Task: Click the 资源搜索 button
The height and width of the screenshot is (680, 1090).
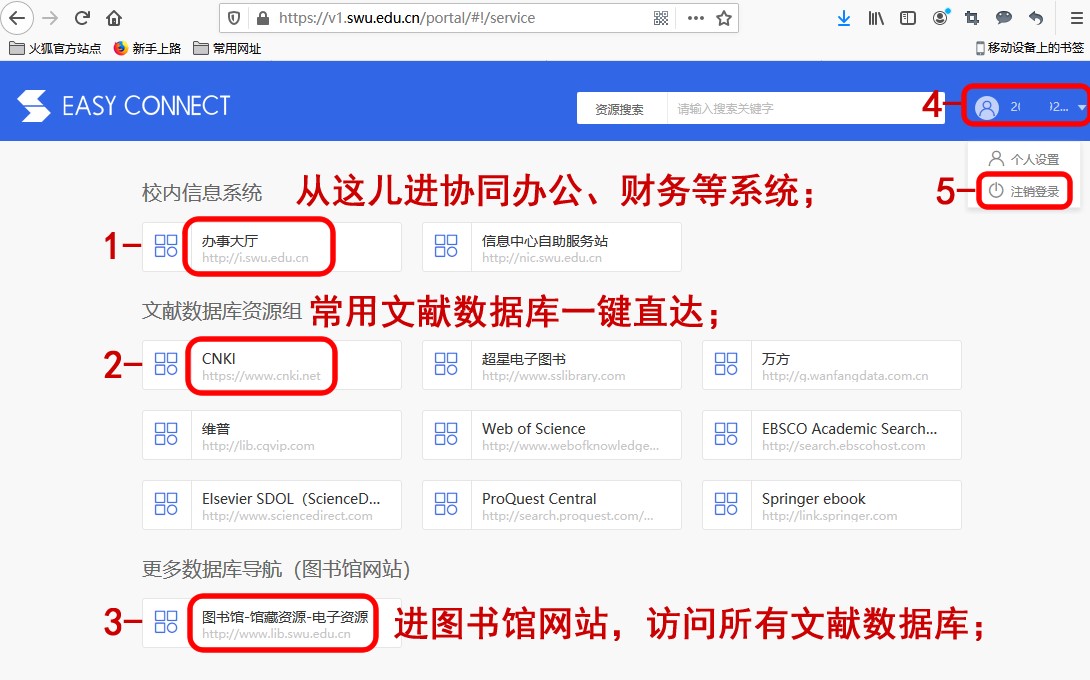Action: point(620,109)
